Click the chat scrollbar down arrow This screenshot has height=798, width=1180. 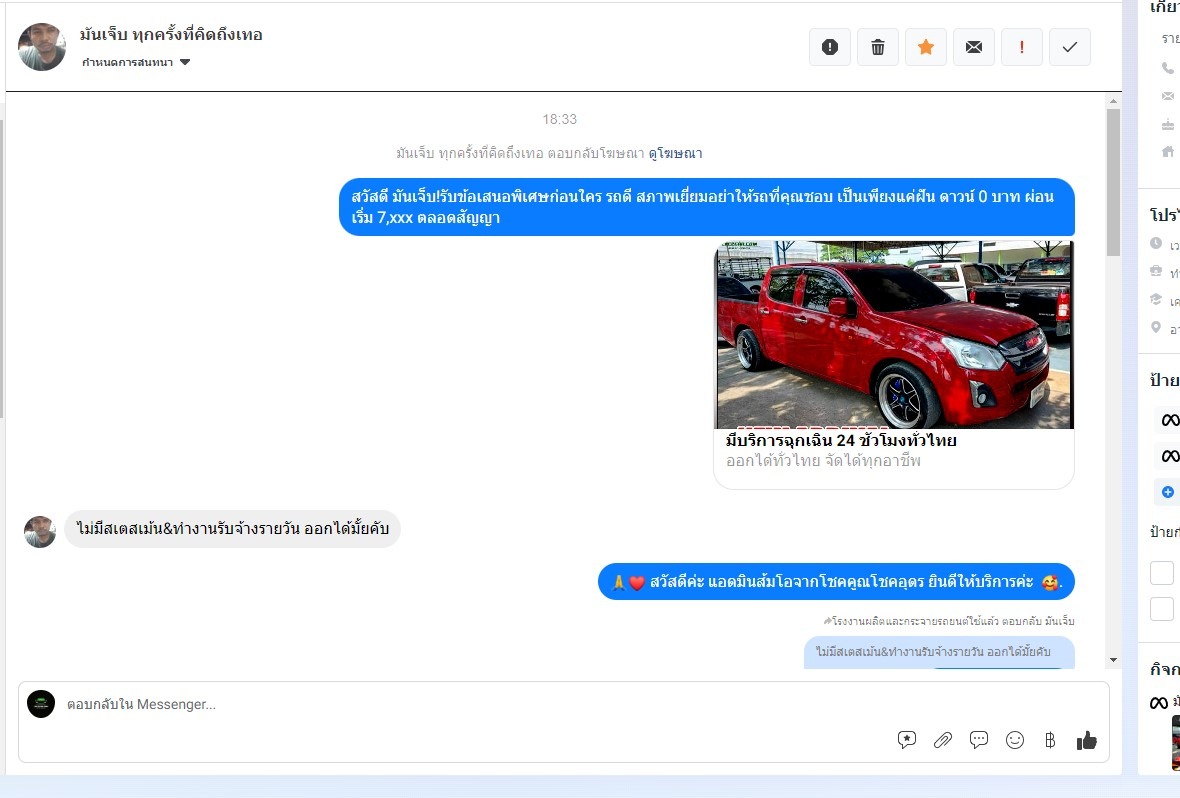[x=1113, y=660]
